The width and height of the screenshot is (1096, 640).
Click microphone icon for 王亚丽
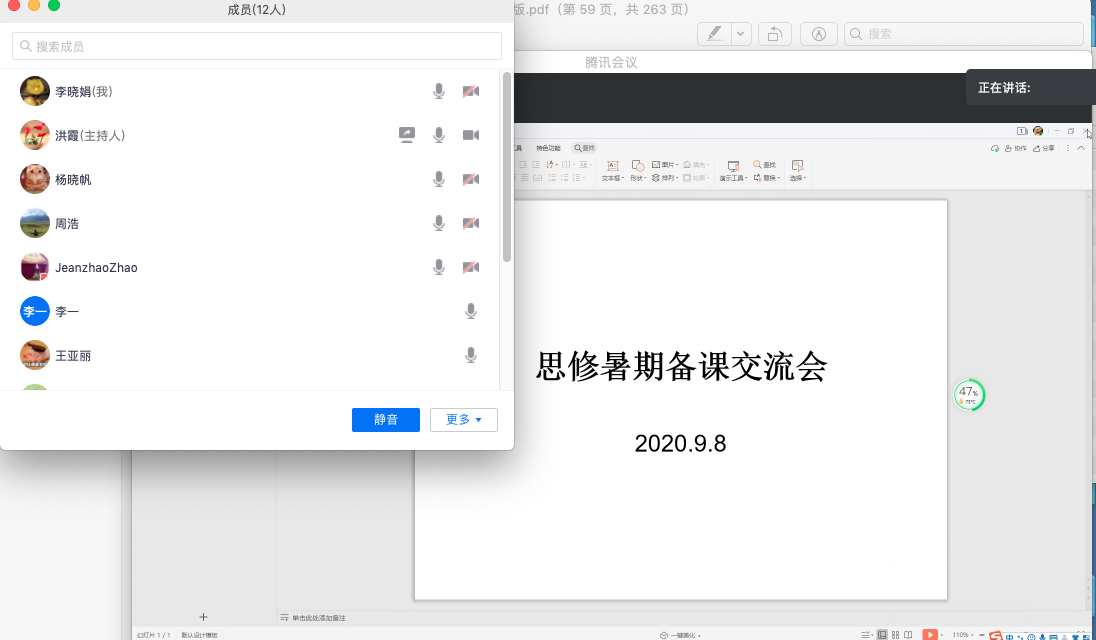[x=471, y=355]
